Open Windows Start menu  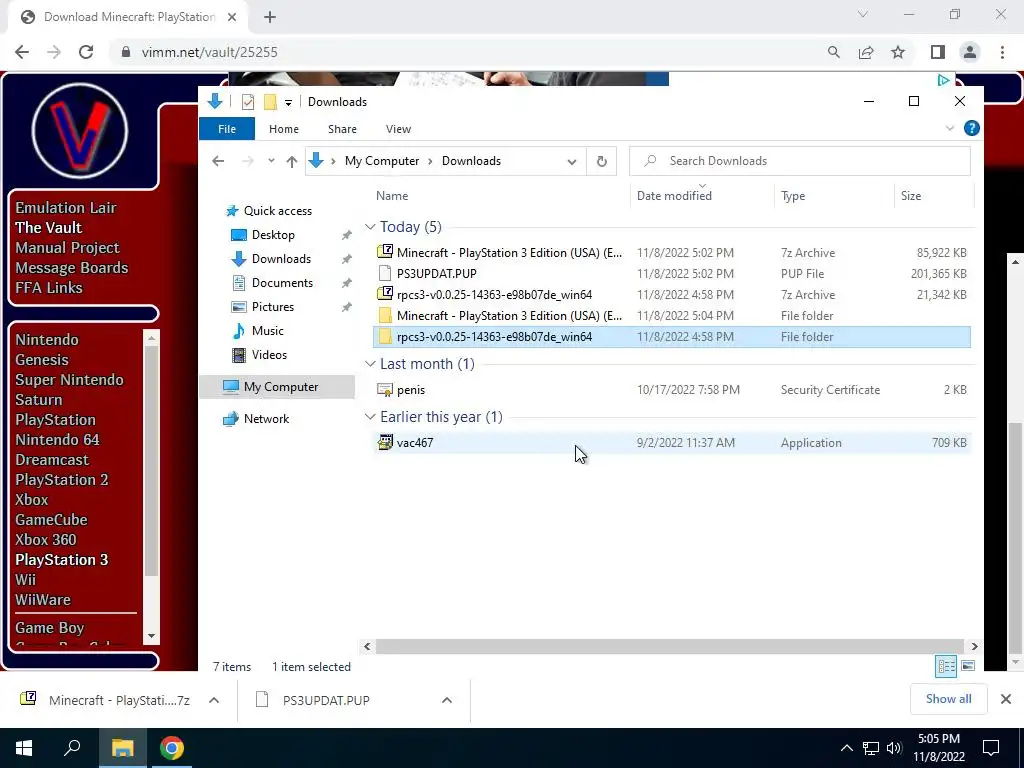(x=24, y=748)
